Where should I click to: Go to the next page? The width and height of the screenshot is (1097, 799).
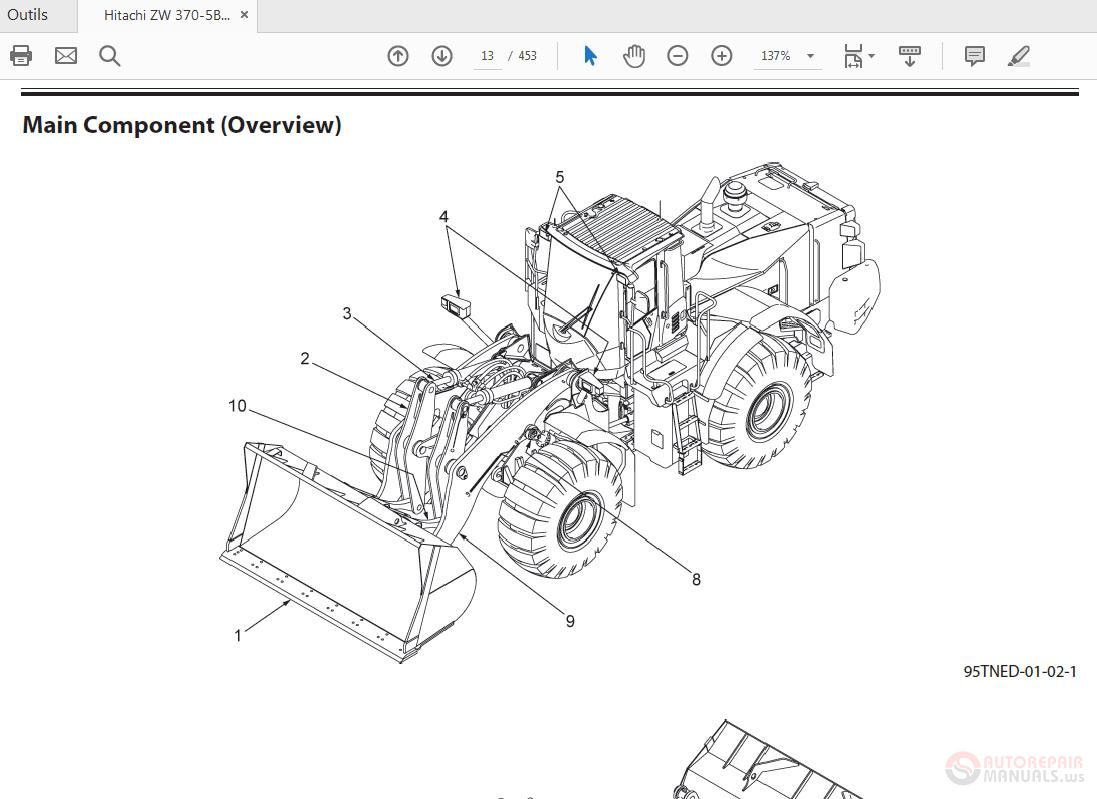[441, 56]
